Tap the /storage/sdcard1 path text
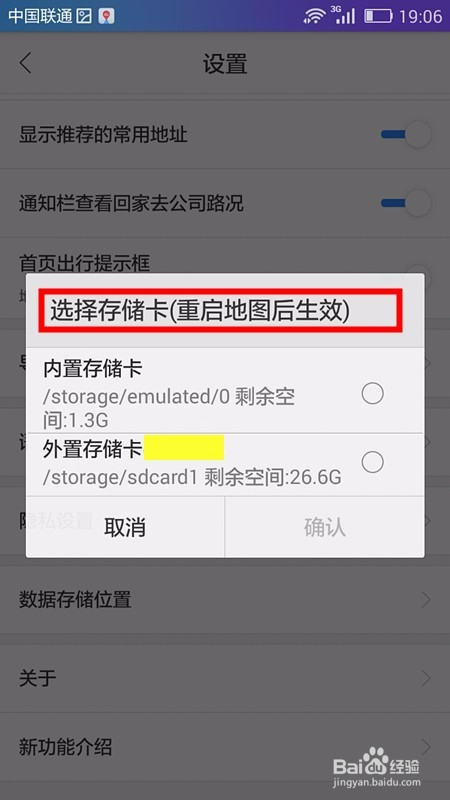 coord(120,478)
